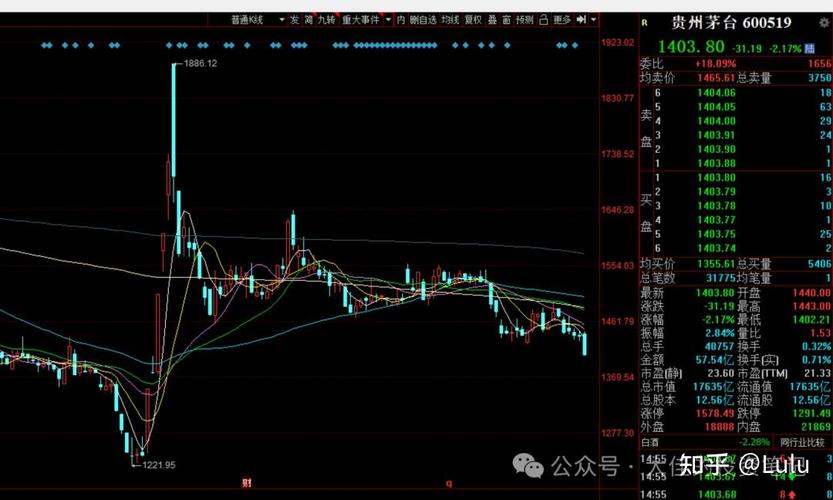This screenshot has width=833, height=500.
Task: Click the 1221.95 low price label on chart
Action: click(159, 465)
